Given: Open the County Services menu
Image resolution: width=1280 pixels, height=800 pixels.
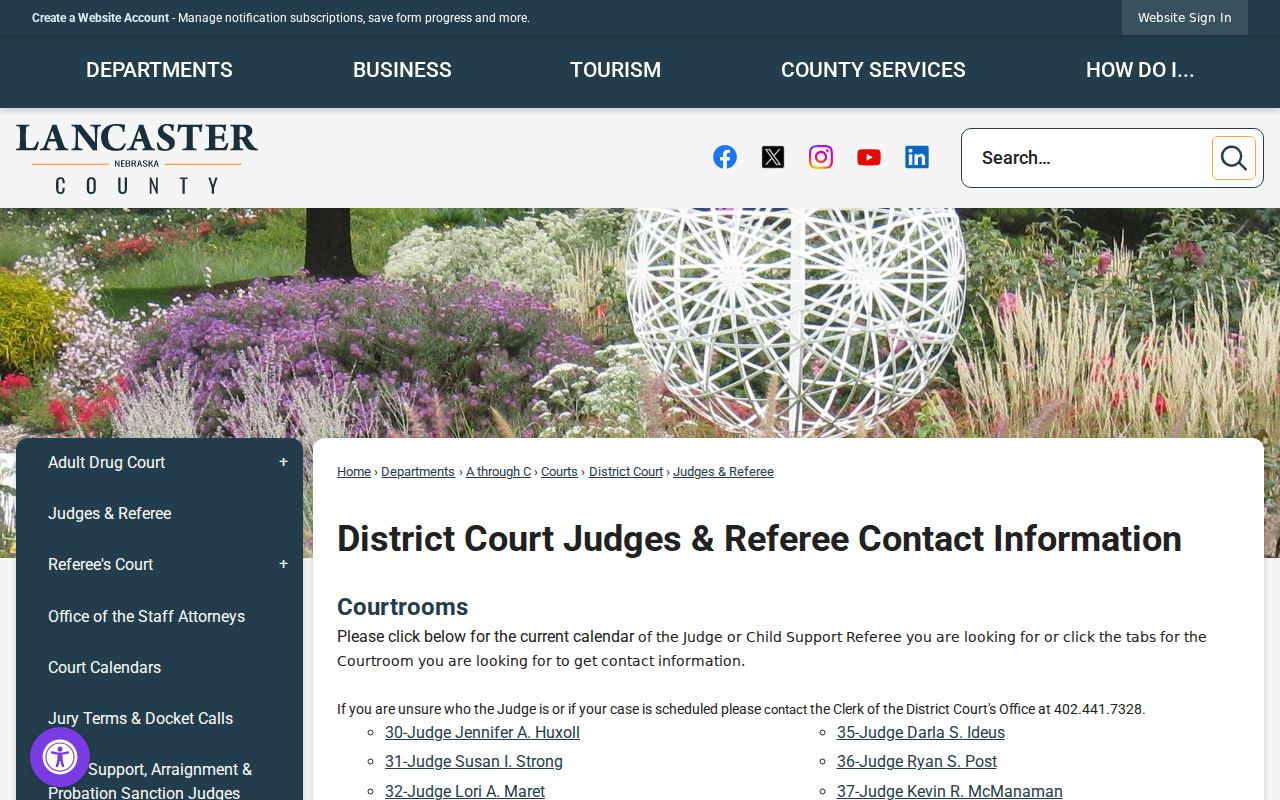Looking at the screenshot, I should pyautogui.click(x=873, y=70).
